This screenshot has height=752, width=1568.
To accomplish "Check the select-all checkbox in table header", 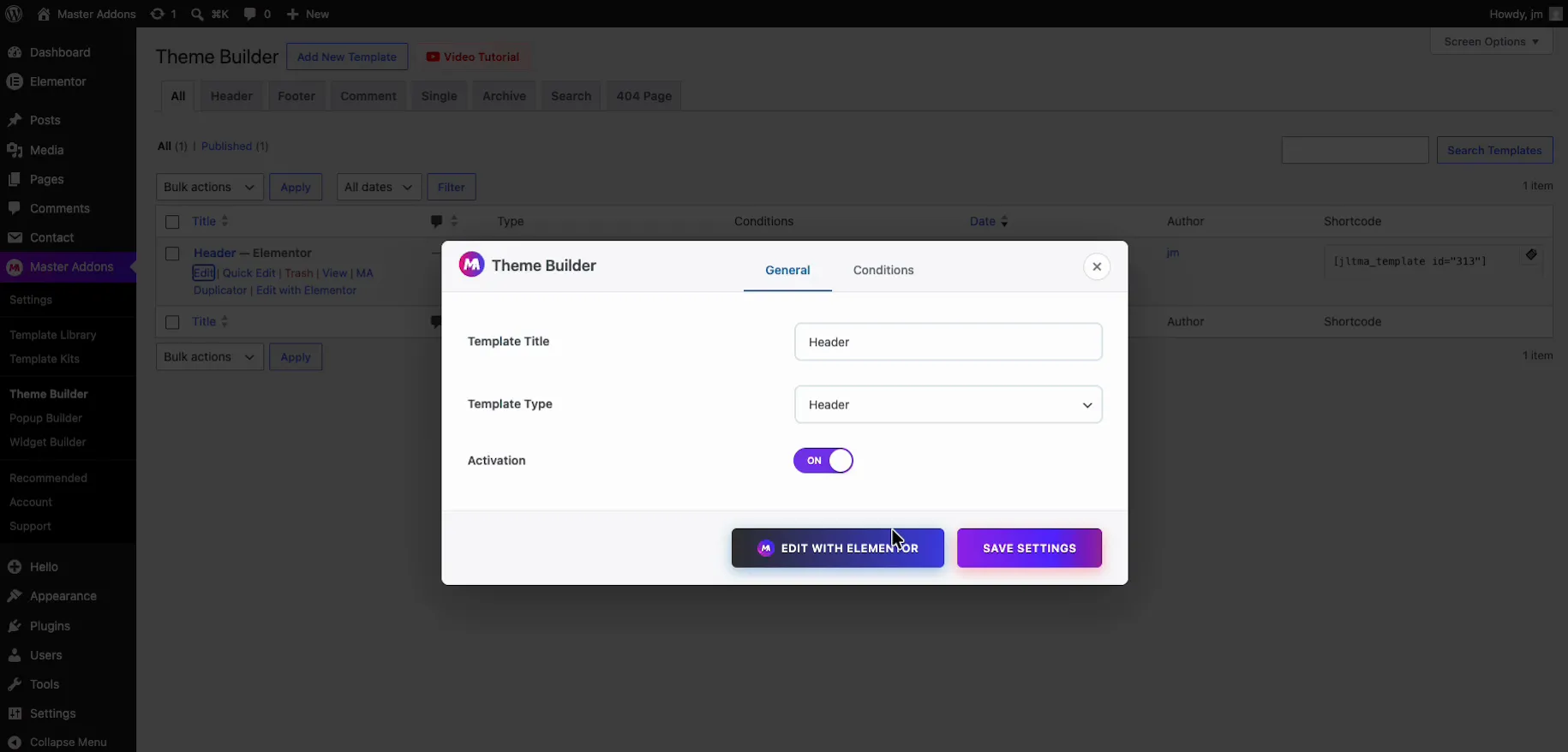I will [172, 222].
